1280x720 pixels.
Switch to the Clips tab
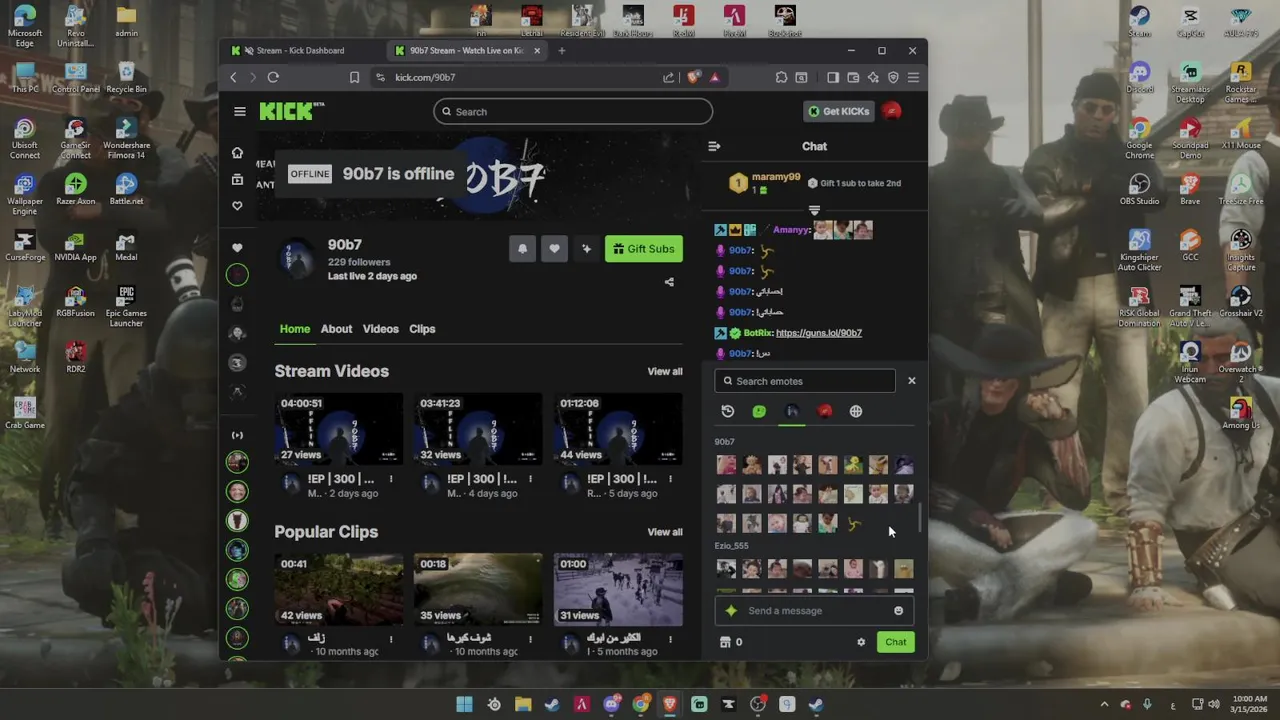click(x=422, y=329)
